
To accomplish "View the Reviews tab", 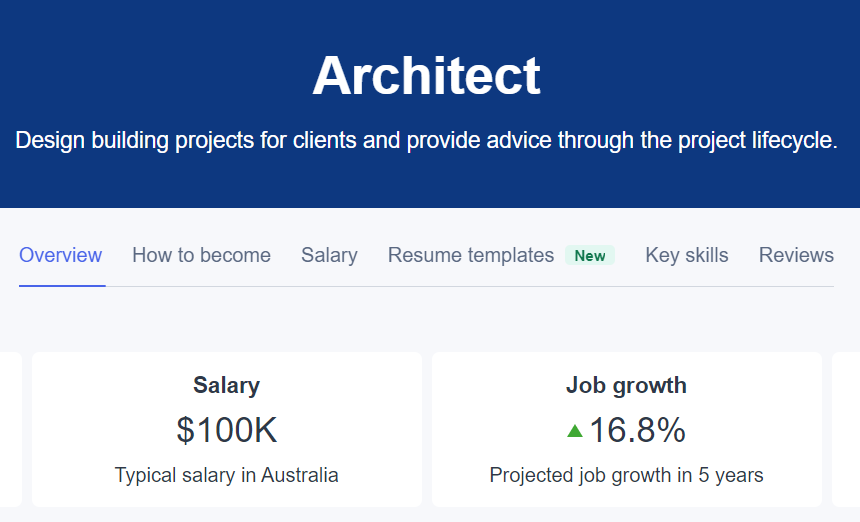I will 796,255.
